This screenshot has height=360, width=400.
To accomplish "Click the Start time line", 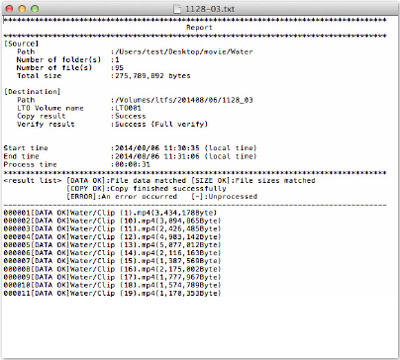I will (130, 148).
